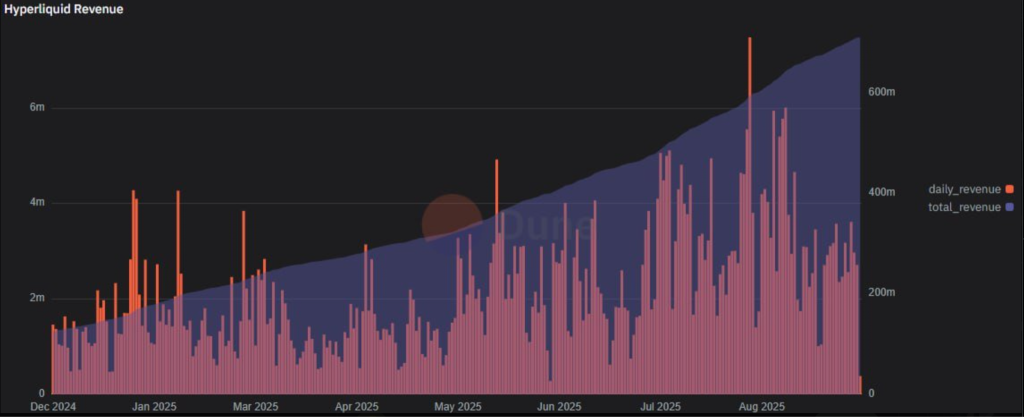Screen dimensions: 1024x417
Task: Click the May 2025 x-axis label
Action: (x=457, y=407)
